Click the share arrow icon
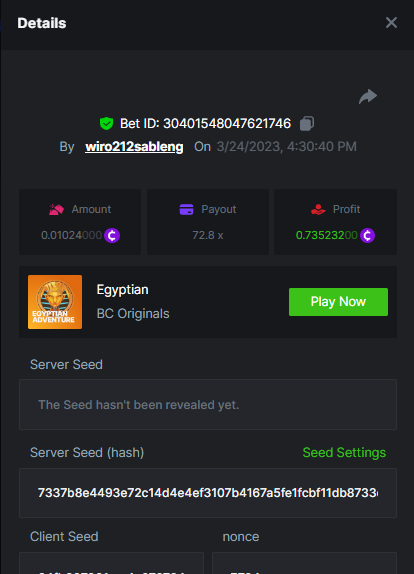The width and height of the screenshot is (414, 574). [368, 97]
